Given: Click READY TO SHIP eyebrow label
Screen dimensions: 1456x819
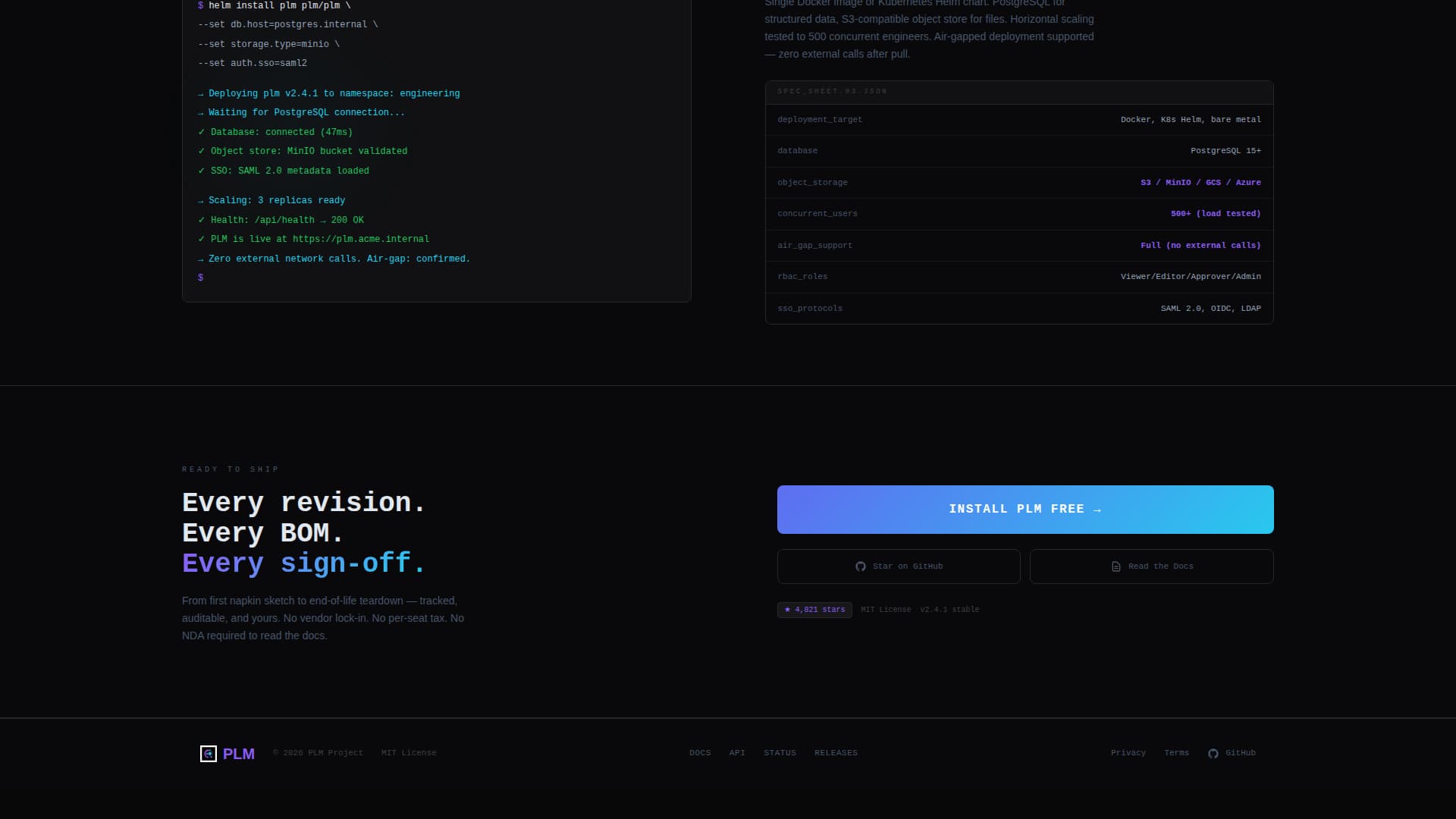Looking at the screenshot, I should pyautogui.click(x=231, y=469).
